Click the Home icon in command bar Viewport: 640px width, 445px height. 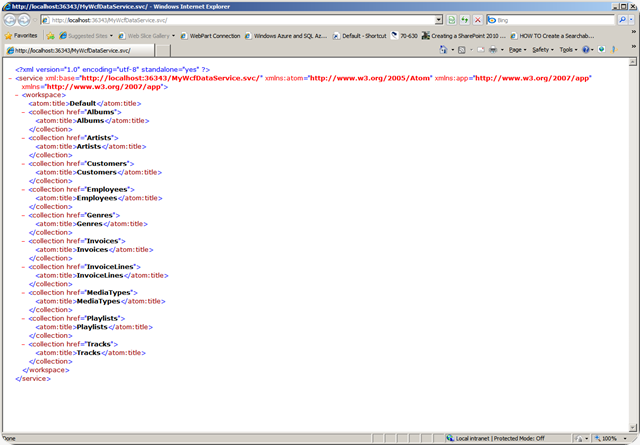(443, 49)
